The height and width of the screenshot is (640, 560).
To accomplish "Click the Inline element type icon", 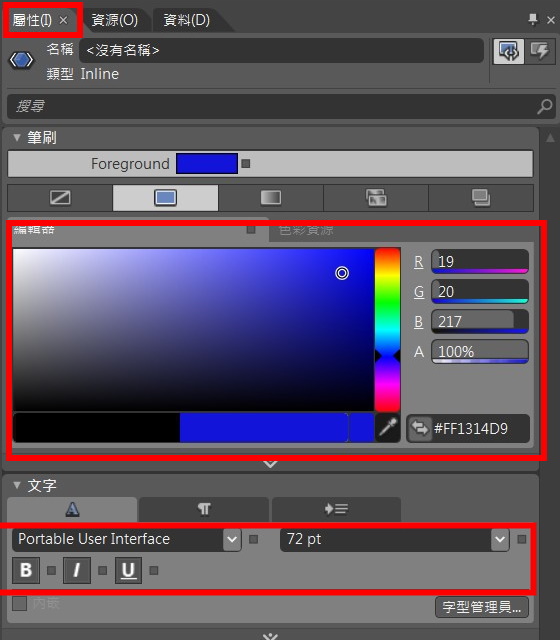I will [21, 60].
